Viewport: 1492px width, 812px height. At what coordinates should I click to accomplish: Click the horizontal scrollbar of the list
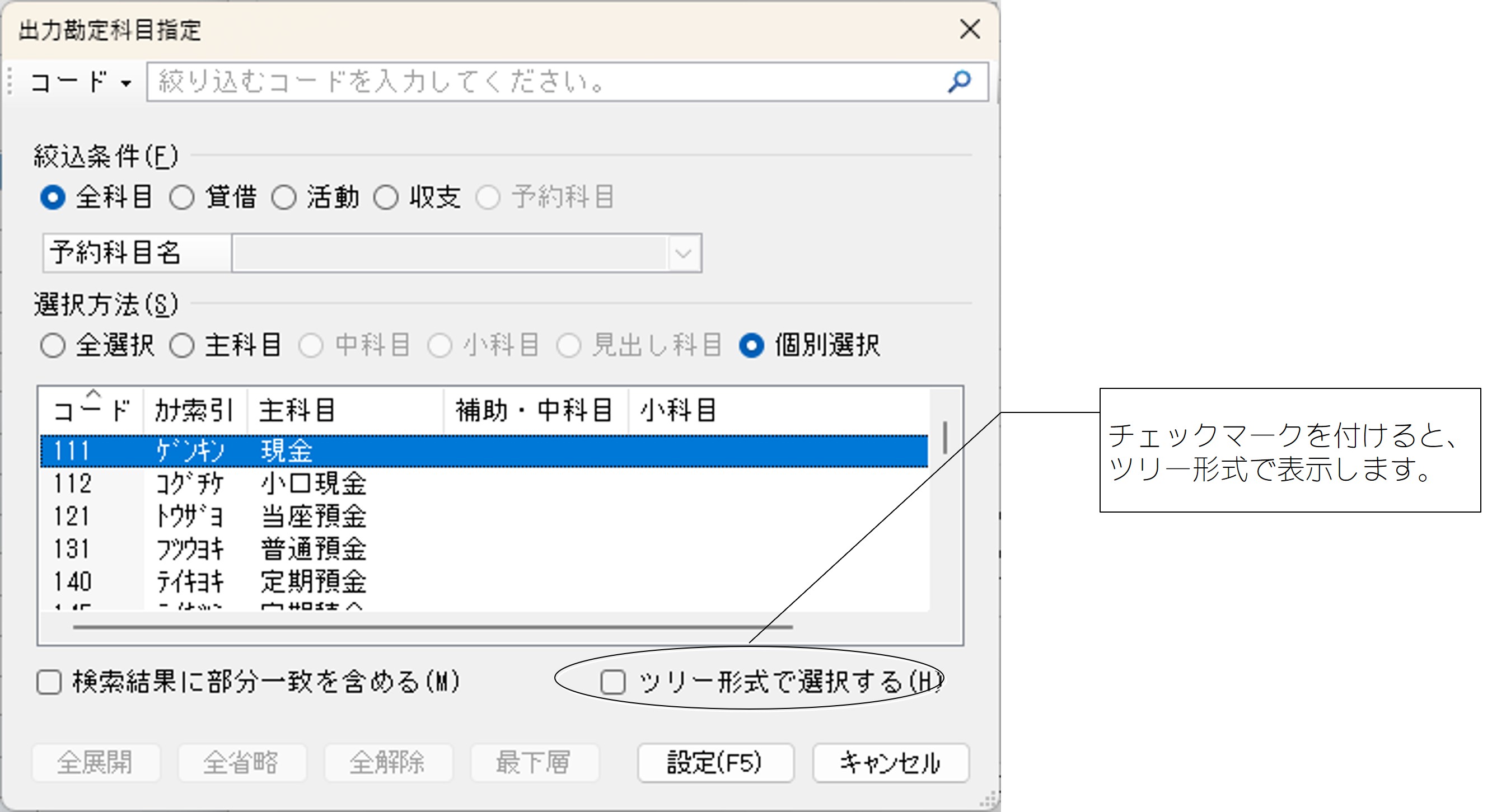[433, 627]
